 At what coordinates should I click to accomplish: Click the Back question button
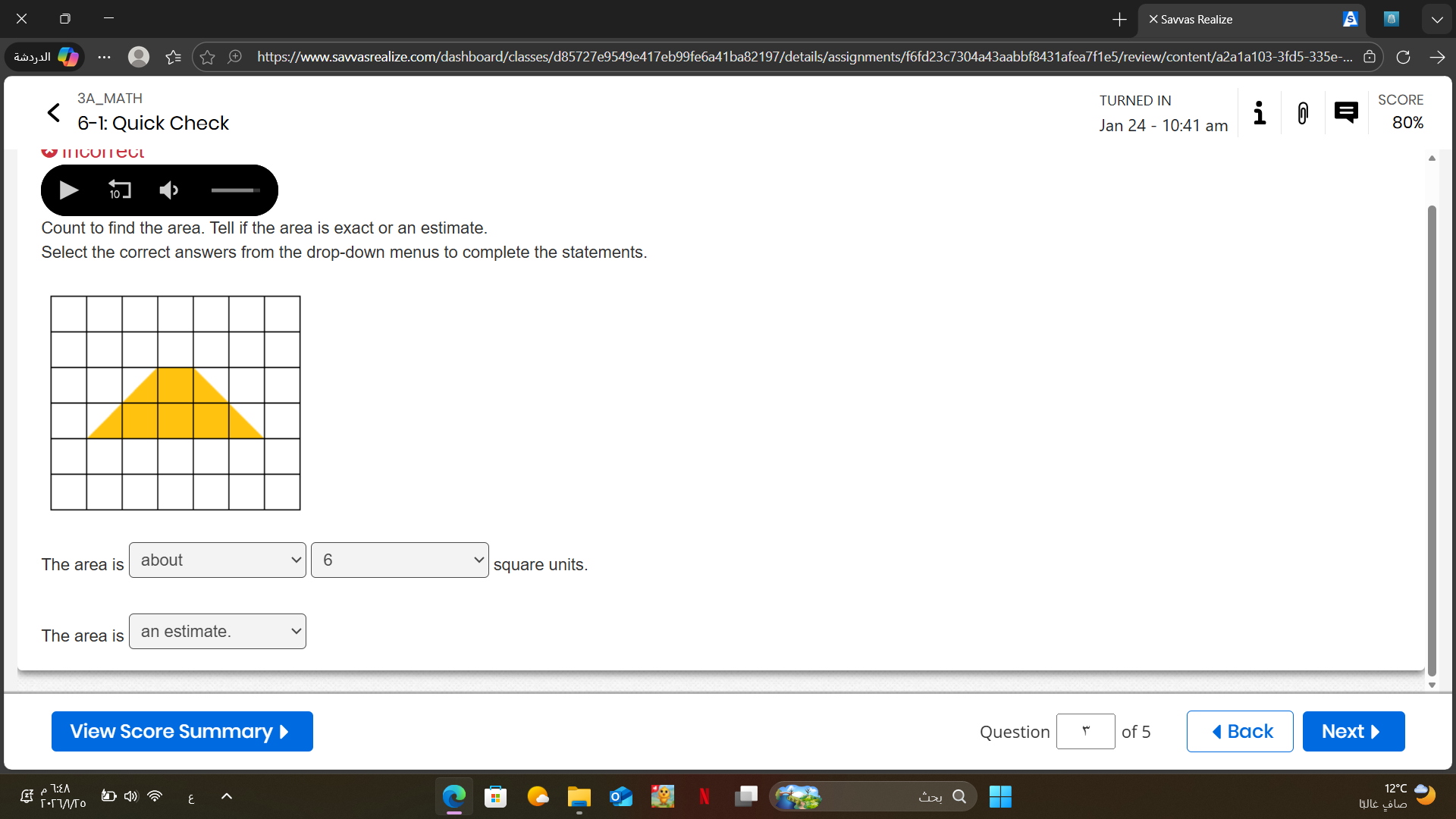pos(1240,732)
